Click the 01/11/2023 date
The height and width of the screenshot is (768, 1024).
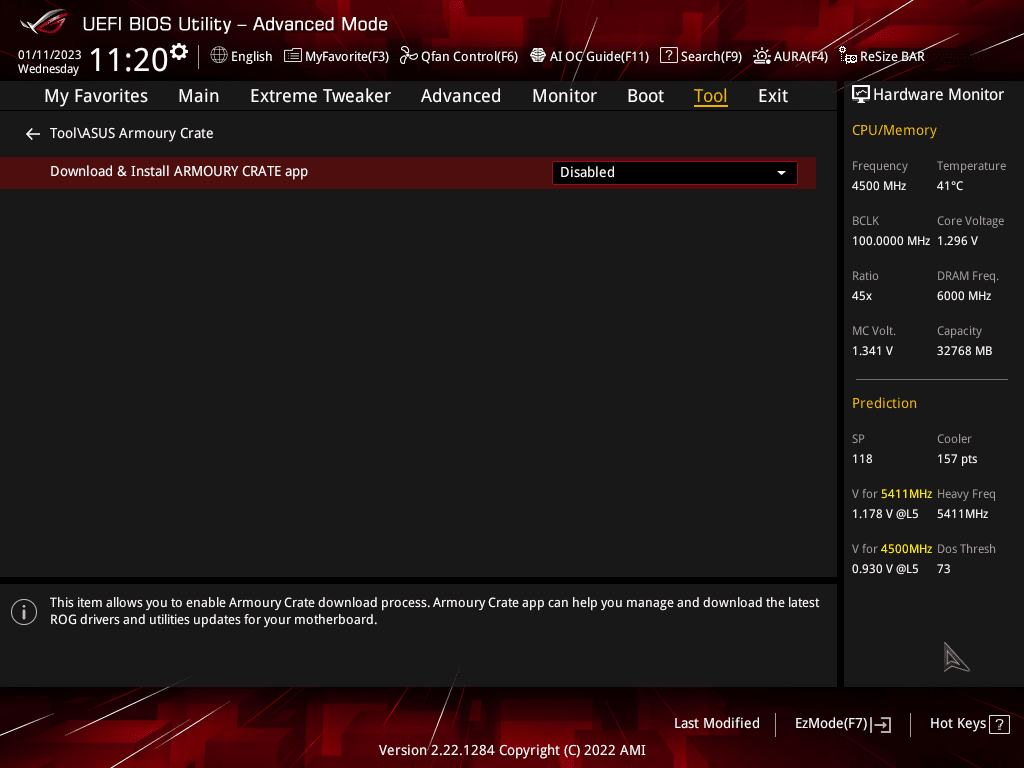50,55
